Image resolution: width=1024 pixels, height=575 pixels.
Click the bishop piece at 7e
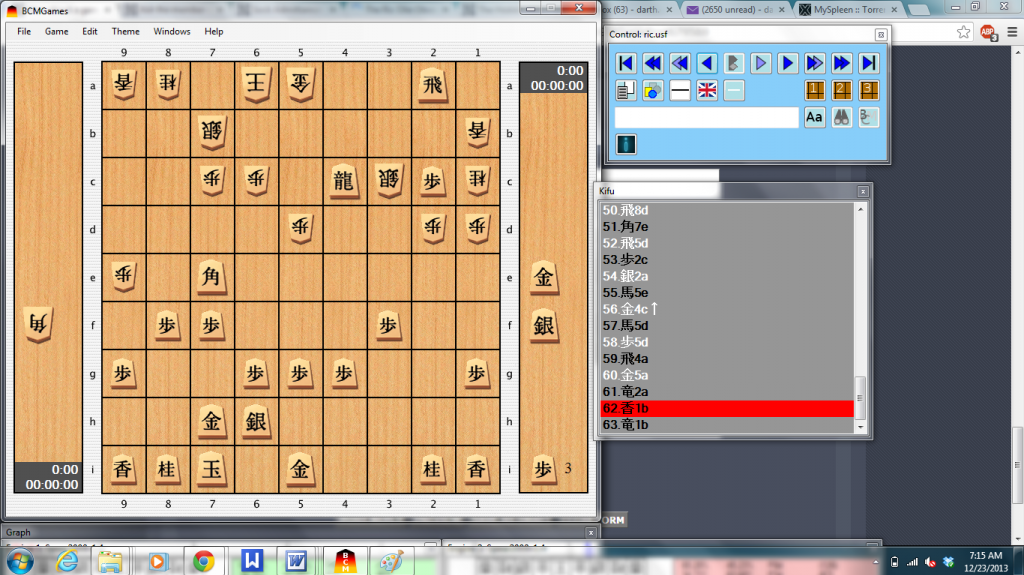[x=211, y=276]
